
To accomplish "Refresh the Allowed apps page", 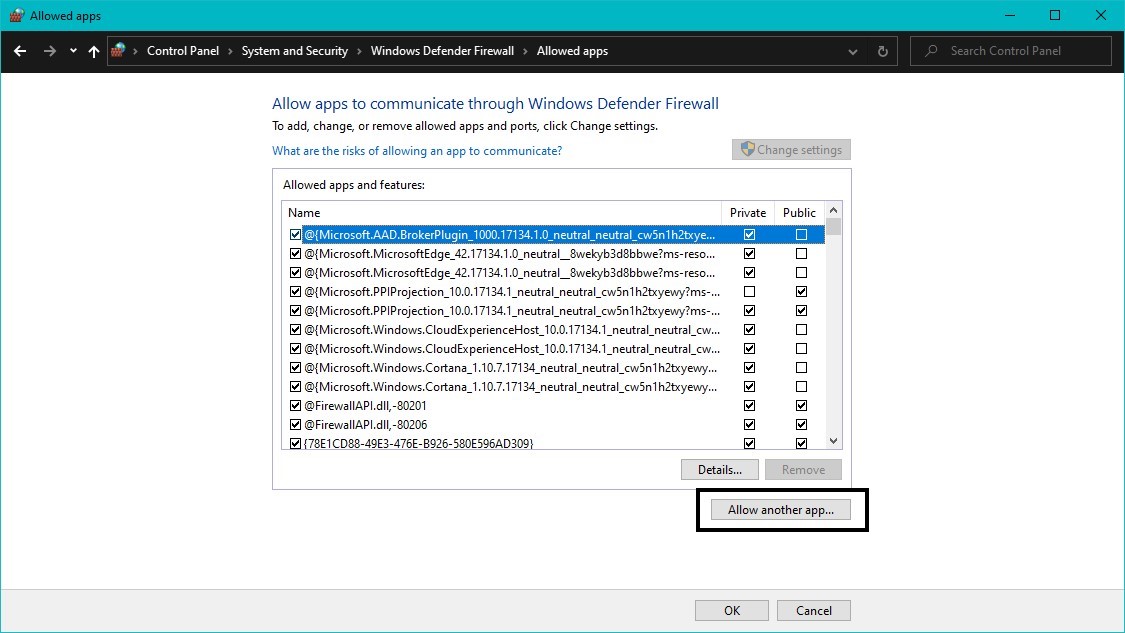I will tap(882, 51).
